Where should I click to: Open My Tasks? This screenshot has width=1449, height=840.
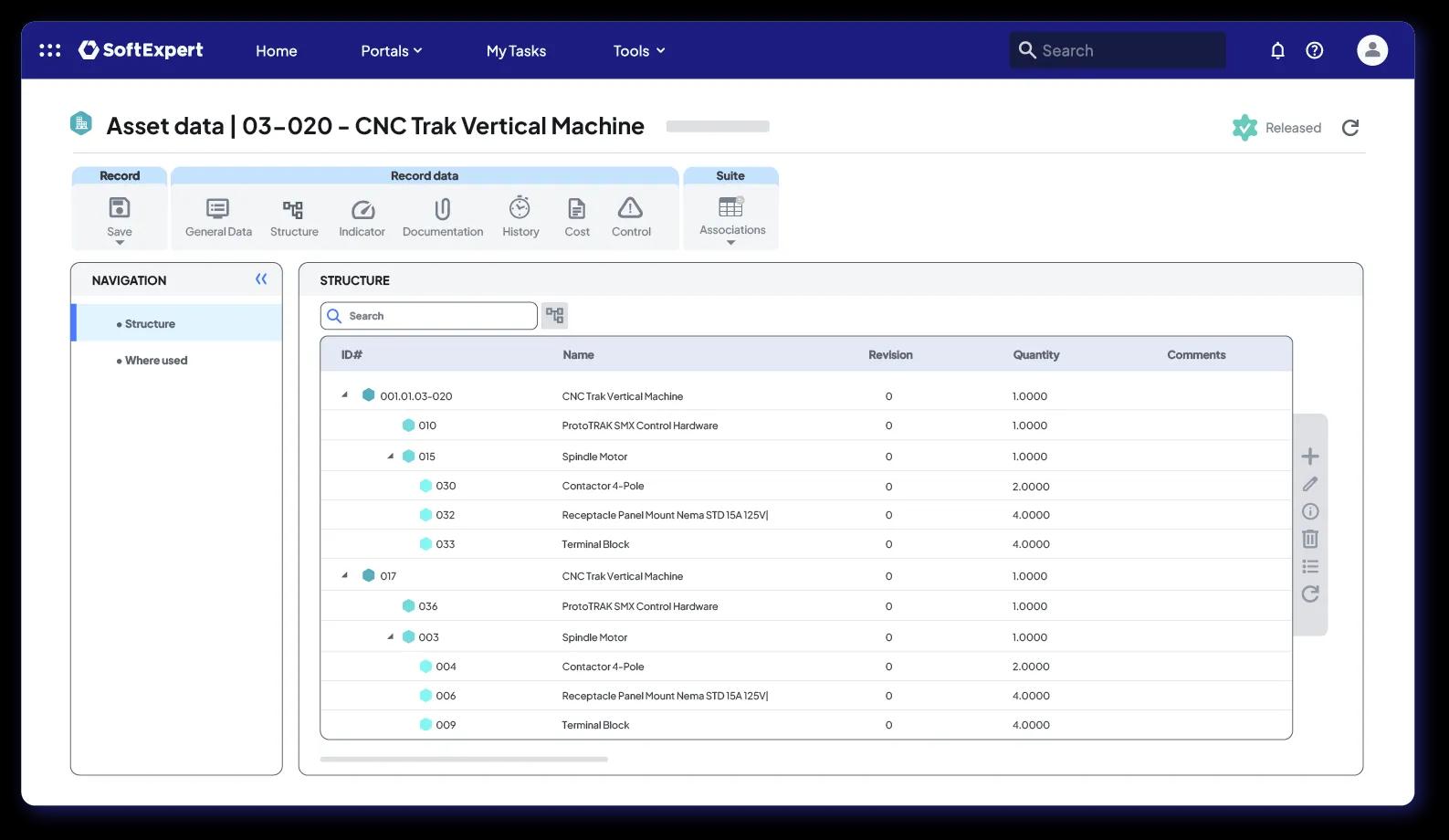coord(516,51)
